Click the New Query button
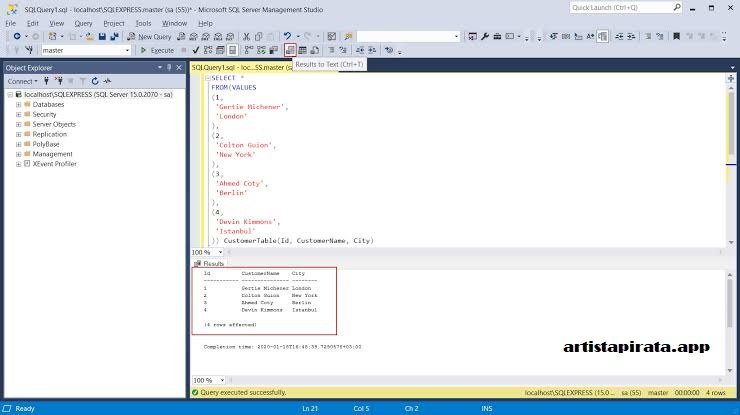 coord(149,36)
